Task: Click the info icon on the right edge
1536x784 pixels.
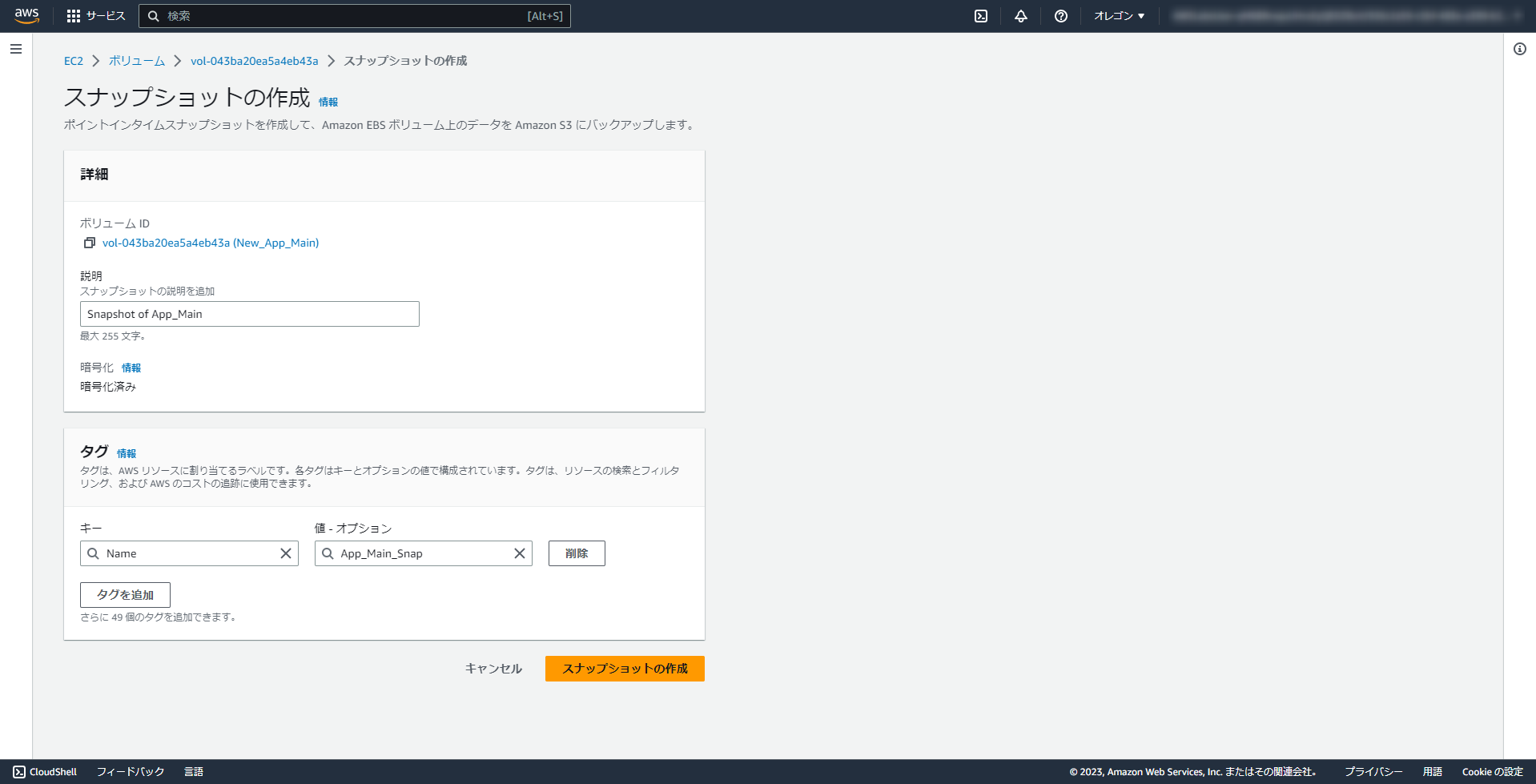Action: click(1520, 49)
